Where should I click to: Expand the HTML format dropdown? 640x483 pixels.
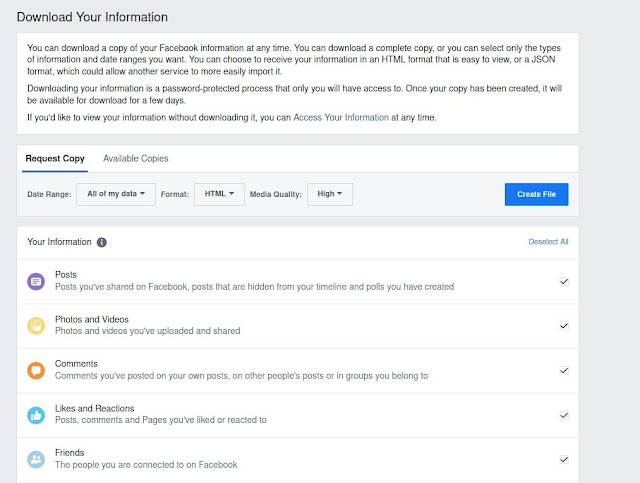pos(219,194)
